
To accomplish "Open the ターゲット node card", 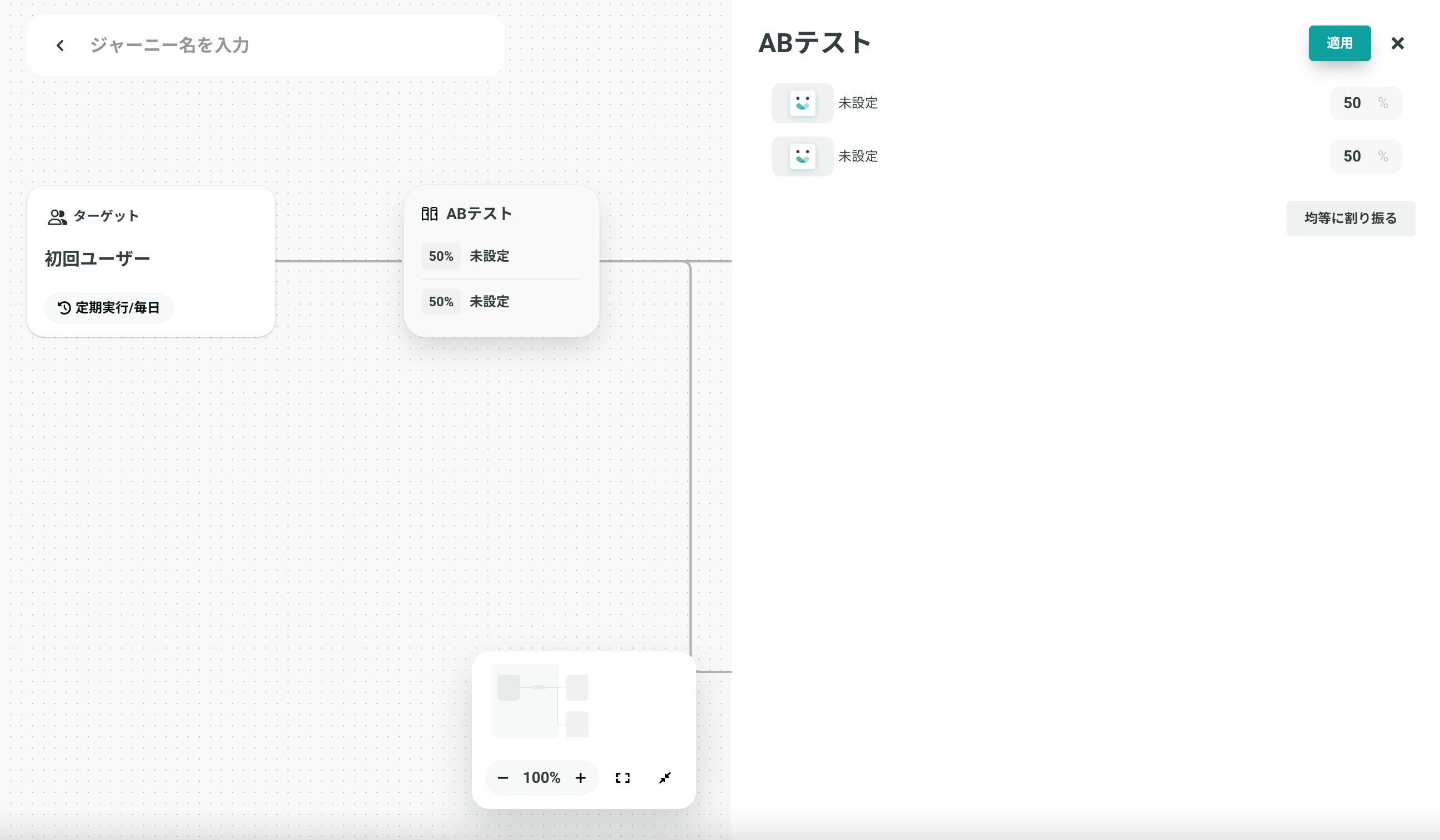I will pyautogui.click(x=151, y=261).
